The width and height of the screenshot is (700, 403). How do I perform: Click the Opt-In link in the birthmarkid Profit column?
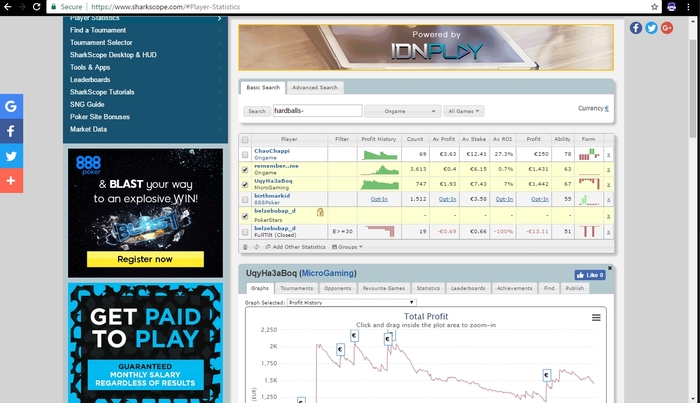pyautogui.click(x=540, y=199)
